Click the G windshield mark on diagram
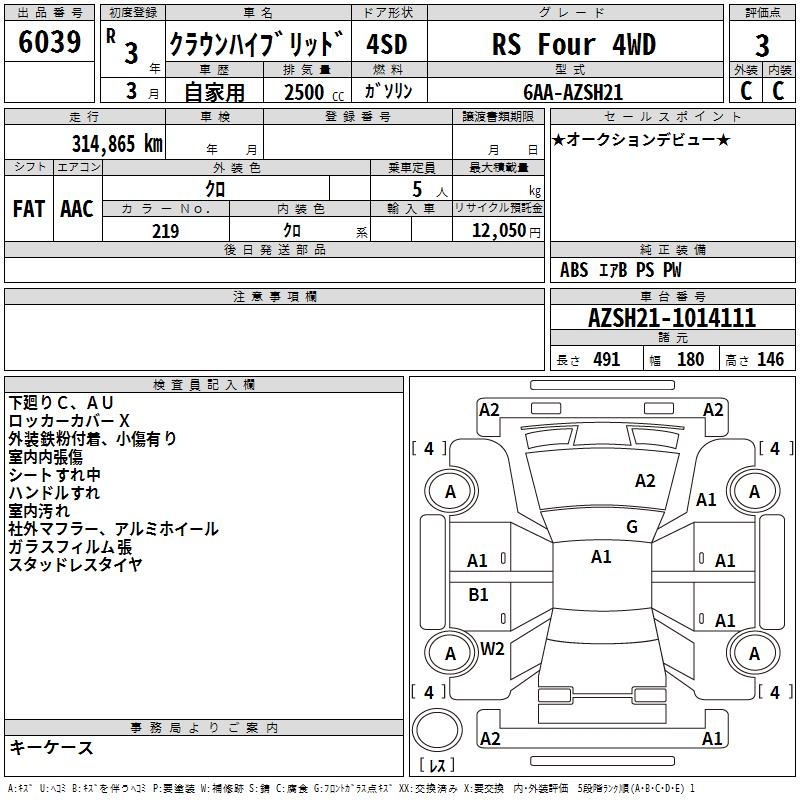800x800 pixels. [632, 527]
